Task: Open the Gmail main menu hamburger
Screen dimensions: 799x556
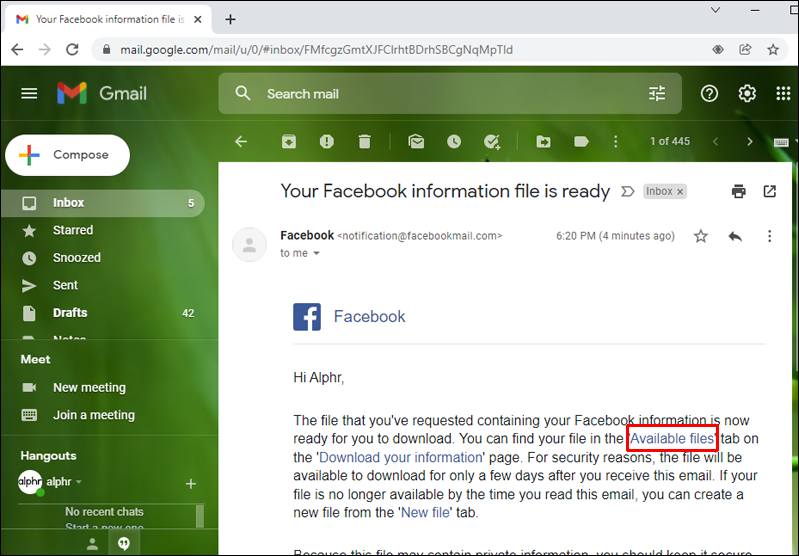Action: (x=29, y=93)
